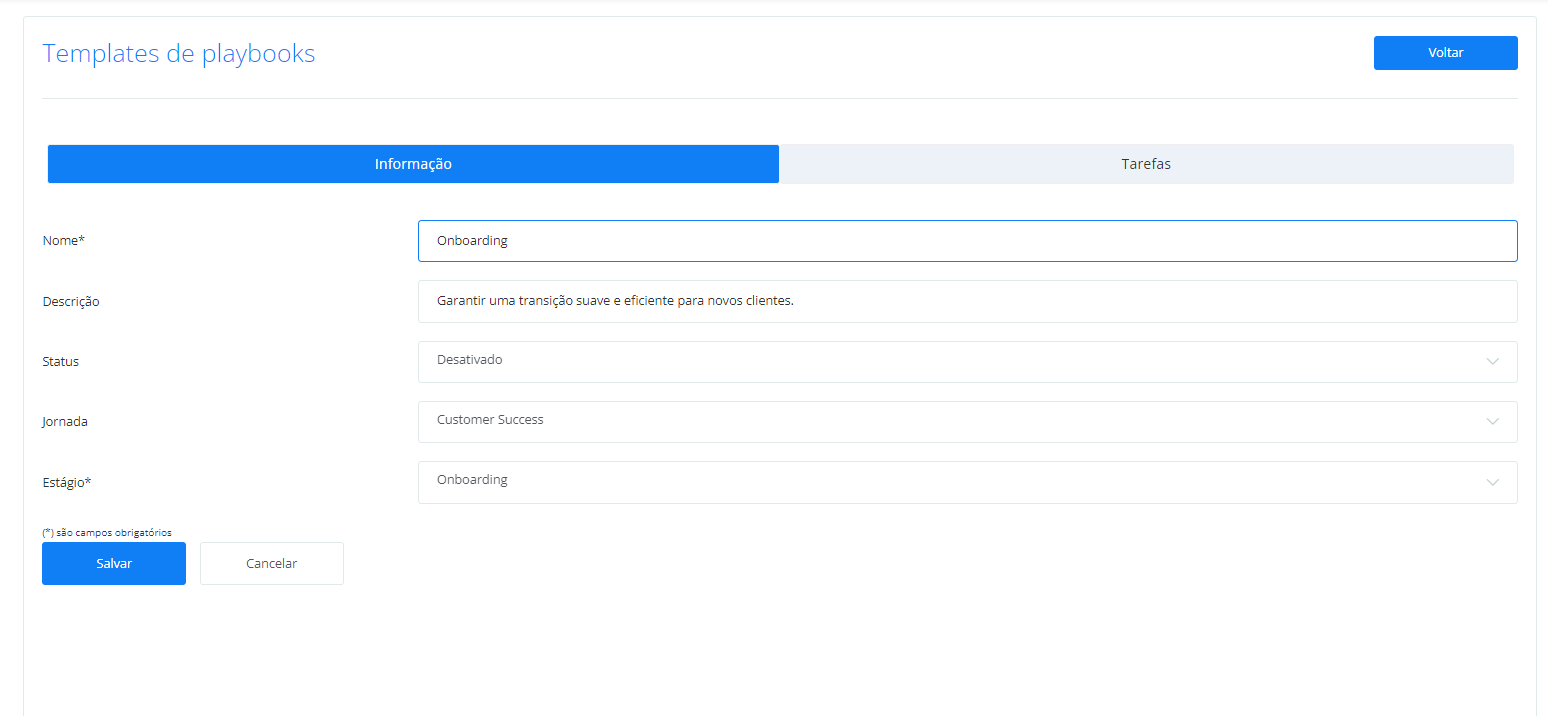This screenshot has width=1548, height=716.
Task: Click the Status field label
Action: 61,362
